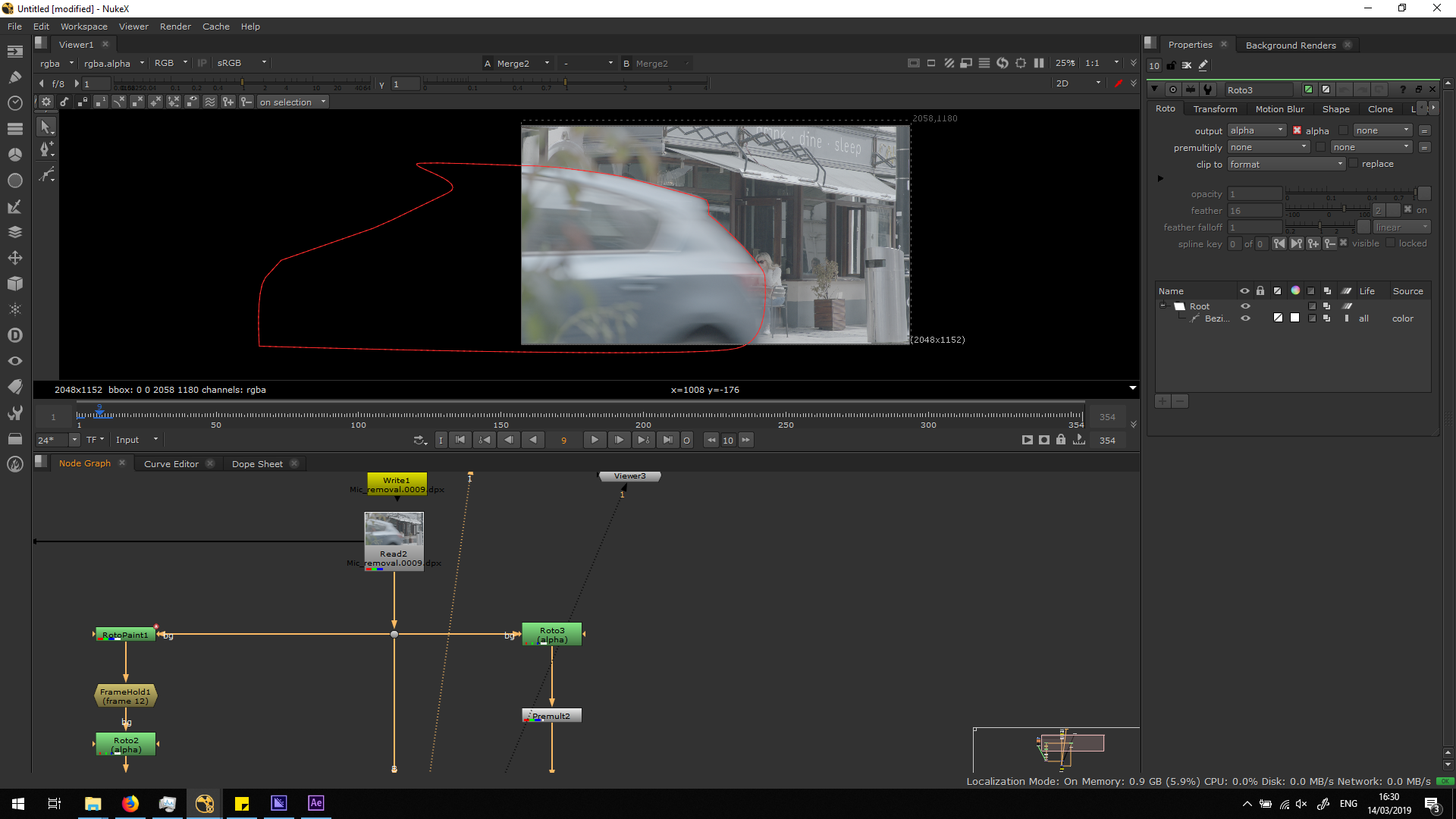Screen dimensions: 1456x819
Task: Select the Add Points pen tool
Action: pos(46,149)
